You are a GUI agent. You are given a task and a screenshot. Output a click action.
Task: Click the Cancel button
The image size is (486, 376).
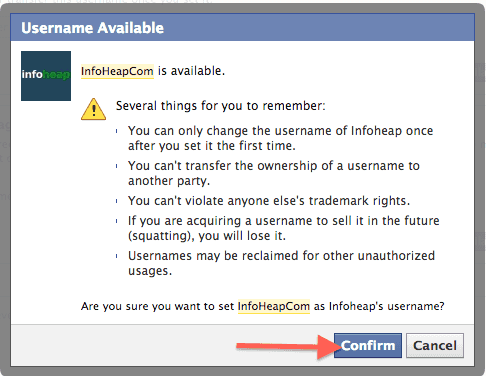(x=435, y=345)
